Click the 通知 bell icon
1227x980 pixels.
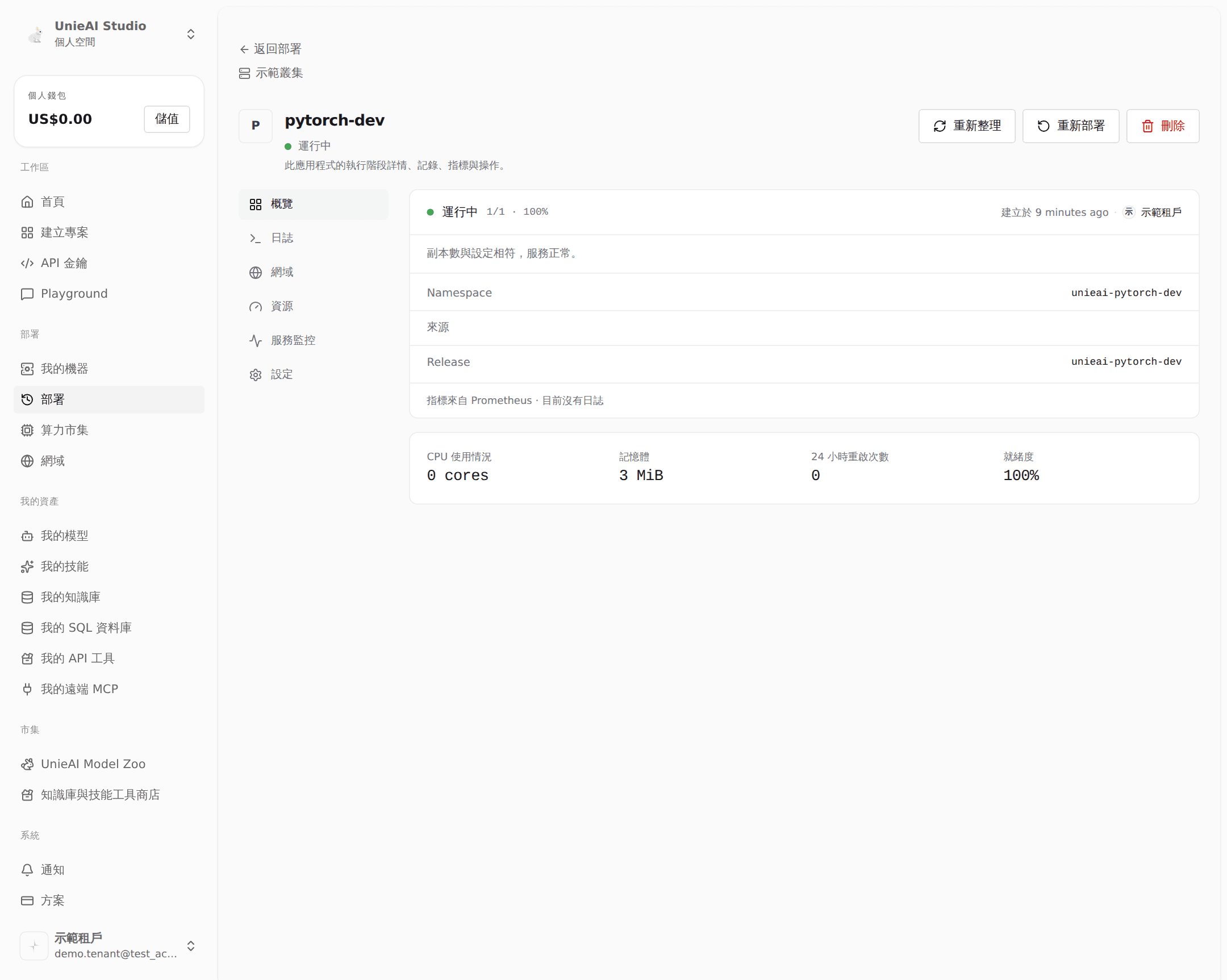tap(27, 870)
